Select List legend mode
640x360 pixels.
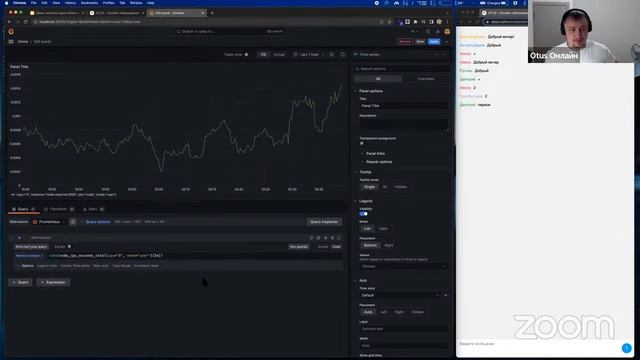coord(367,229)
